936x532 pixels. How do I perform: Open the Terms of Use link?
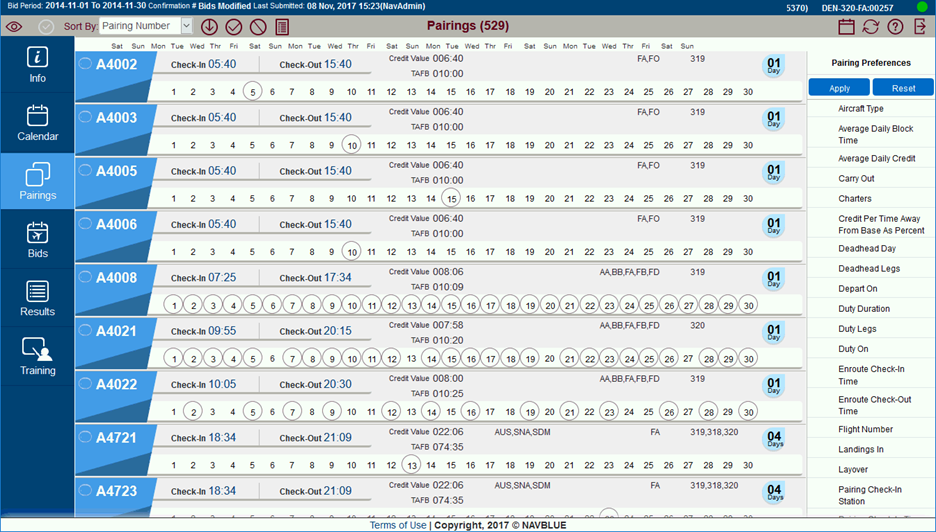[398, 525]
